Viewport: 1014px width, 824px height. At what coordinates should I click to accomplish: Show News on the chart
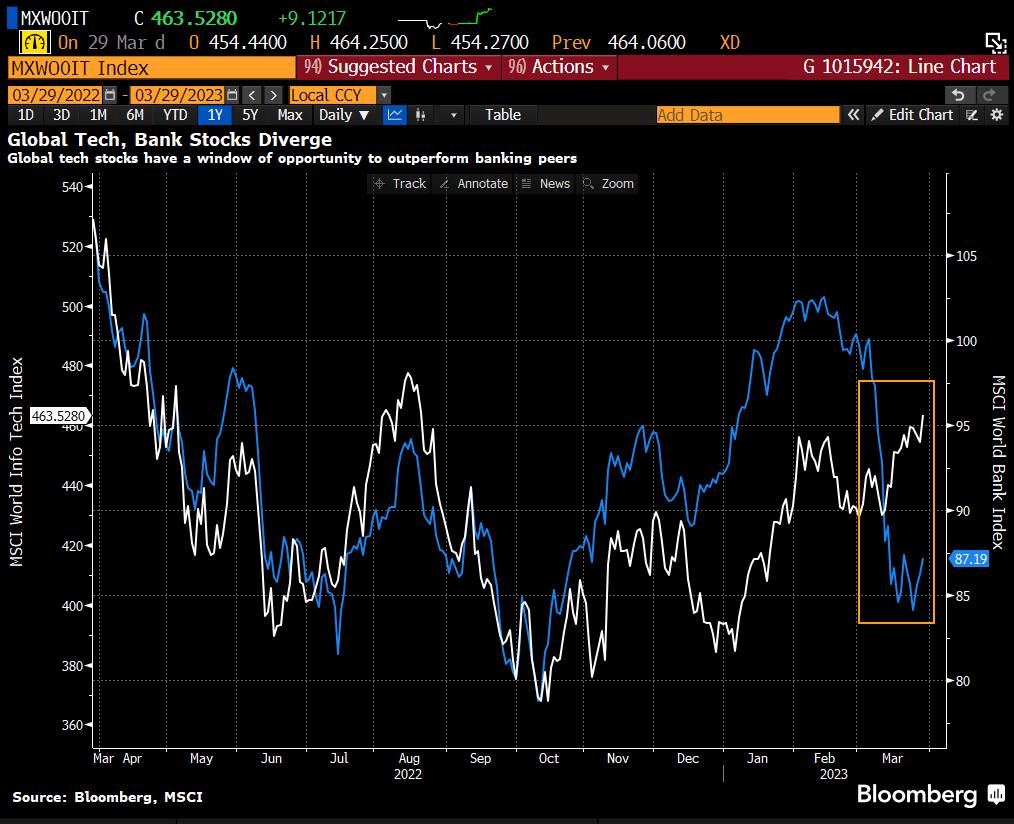[x=546, y=184]
